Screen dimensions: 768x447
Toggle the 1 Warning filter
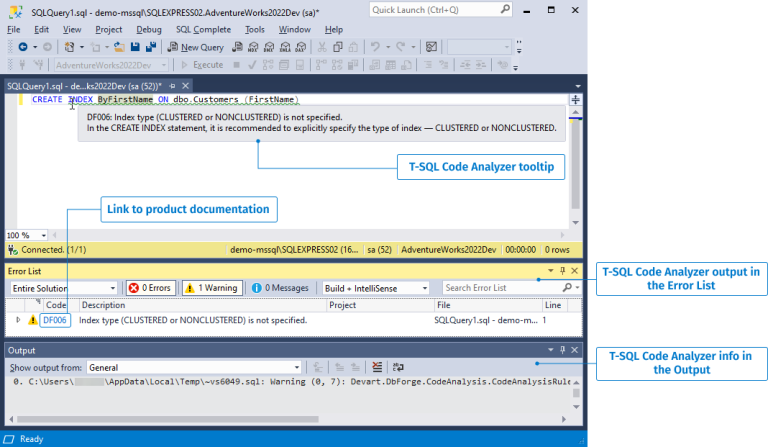click(x=212, y=288)
